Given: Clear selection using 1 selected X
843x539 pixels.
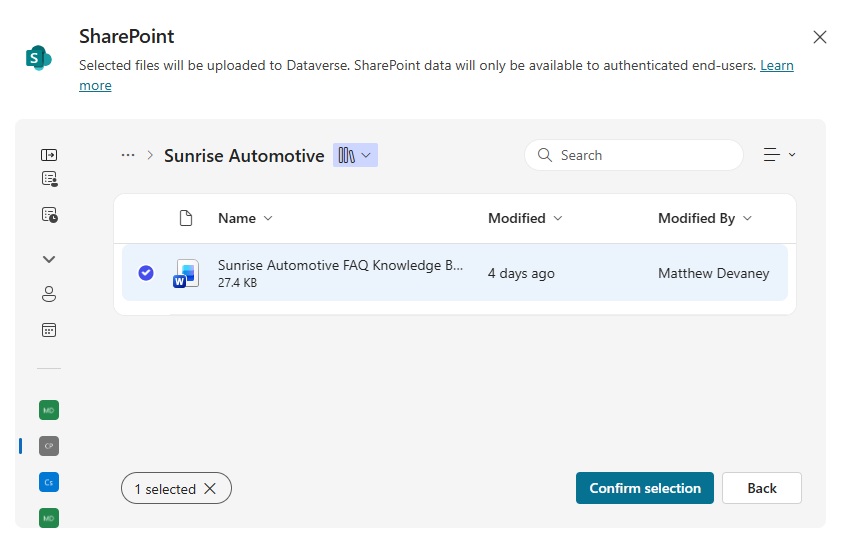Looking at the screenshot, I should 209,488.
